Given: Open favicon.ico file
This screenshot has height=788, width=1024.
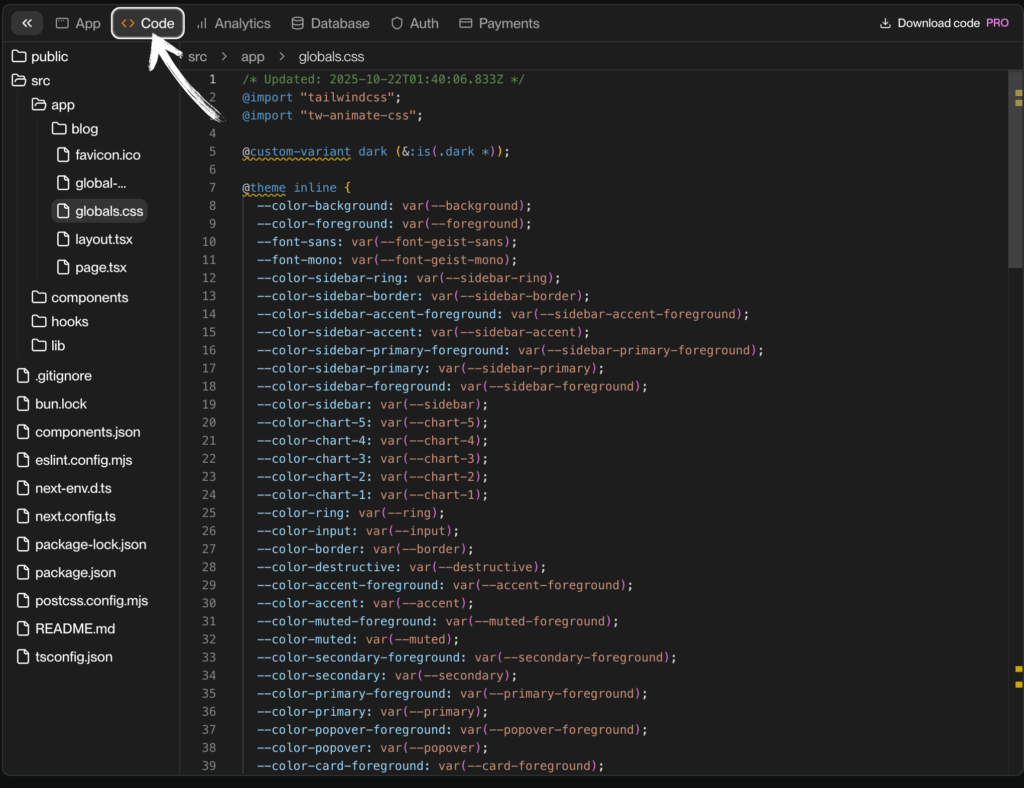Looking at the screenshot, I should (x=107, y=155).
